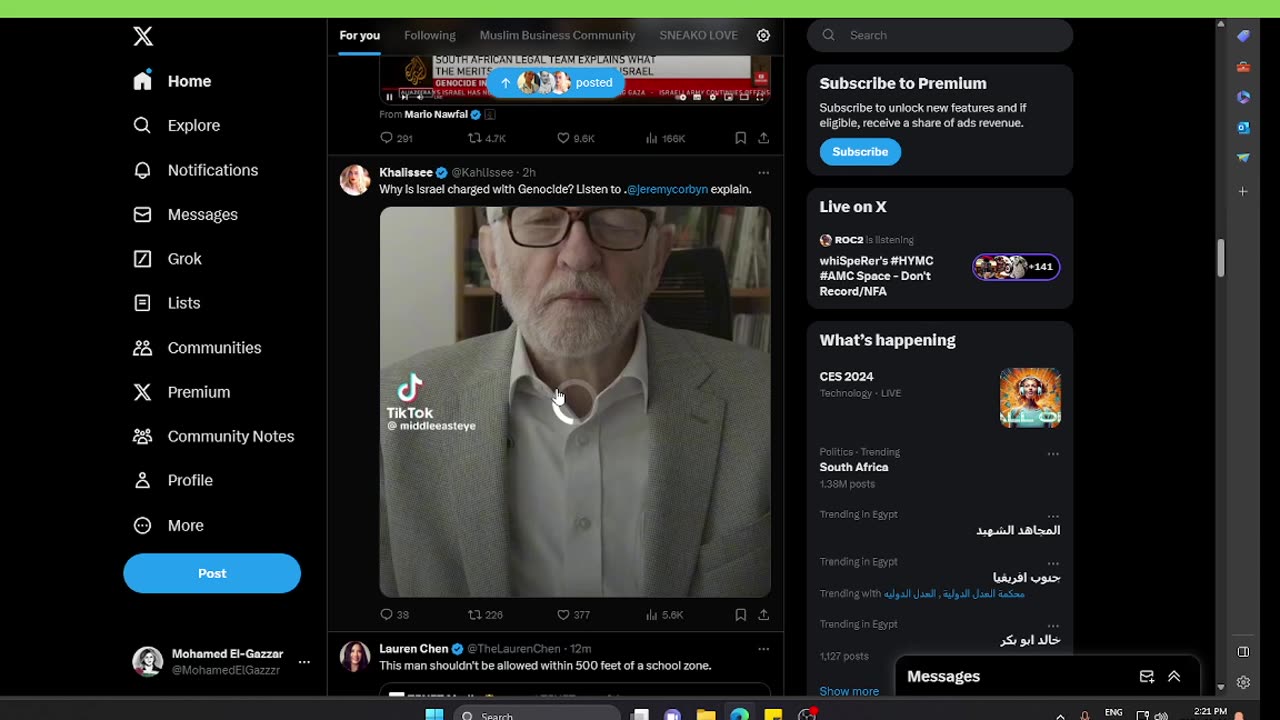Open File Explorer from taskbar
The image size is (1280, 720).
click(706, 715)
